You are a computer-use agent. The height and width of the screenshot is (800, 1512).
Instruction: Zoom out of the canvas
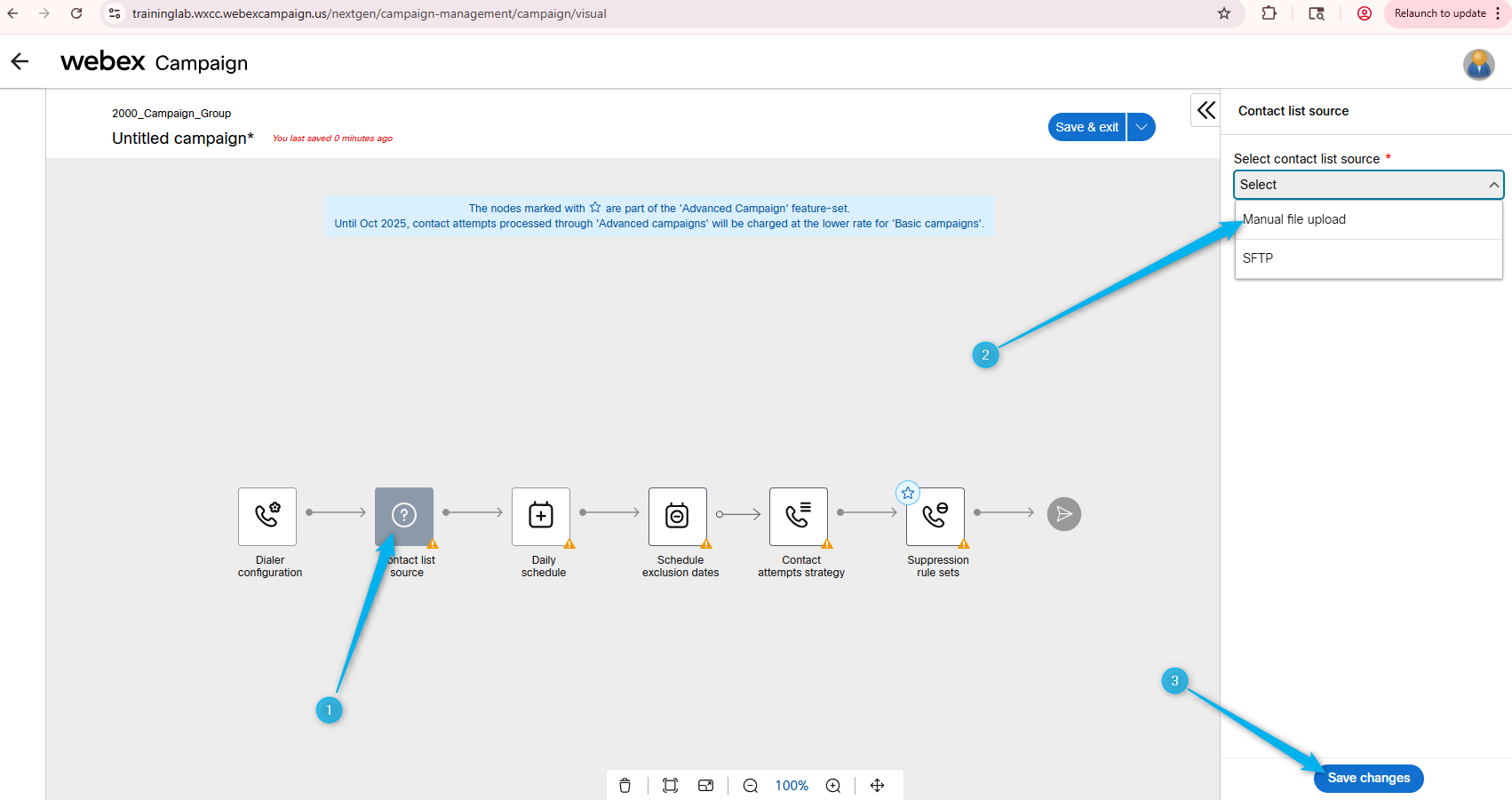(751, 786)
